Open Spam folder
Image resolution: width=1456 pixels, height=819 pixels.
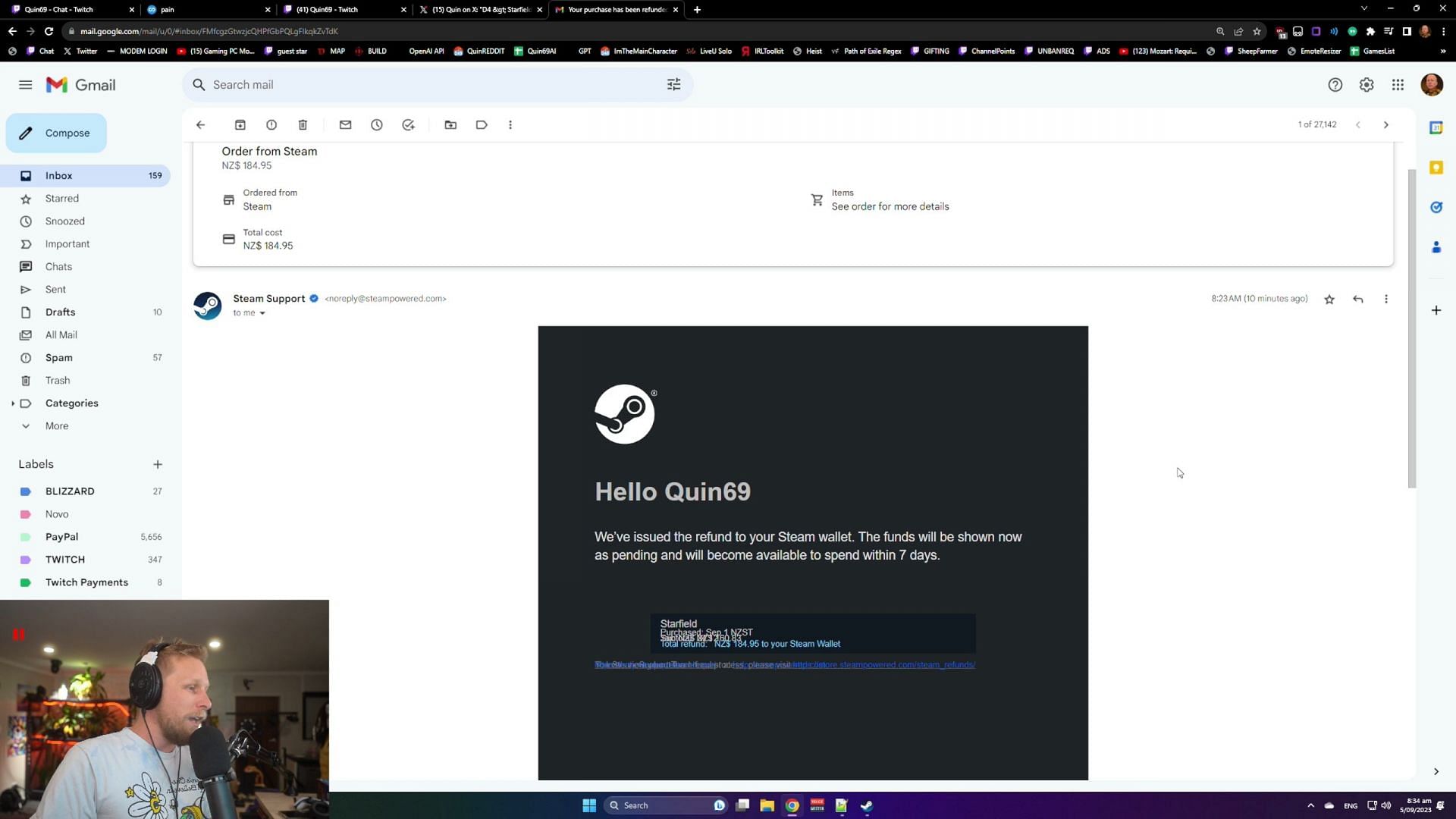point(85,358)
